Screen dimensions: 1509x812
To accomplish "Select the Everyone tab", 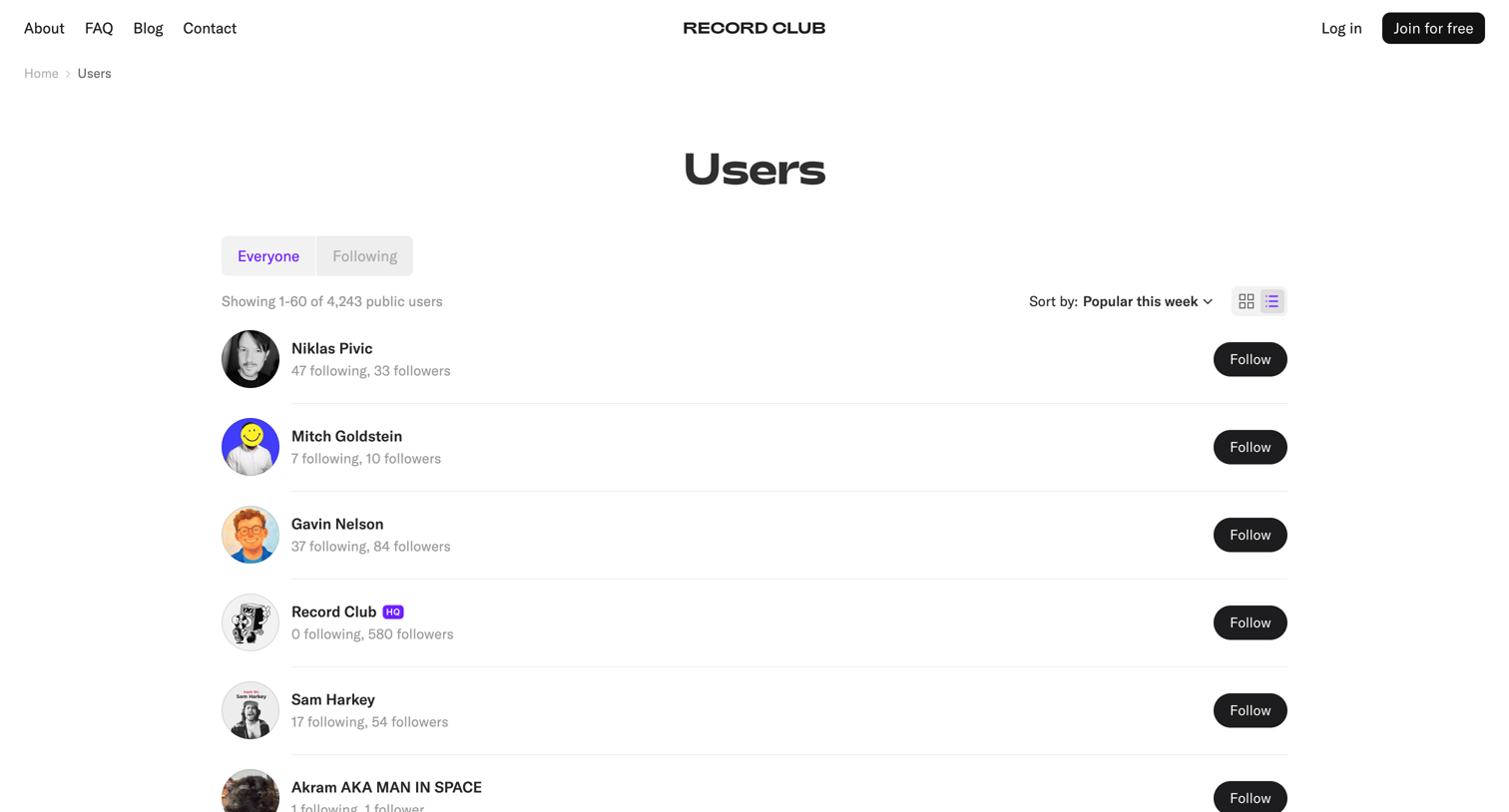I will (268, 256).
